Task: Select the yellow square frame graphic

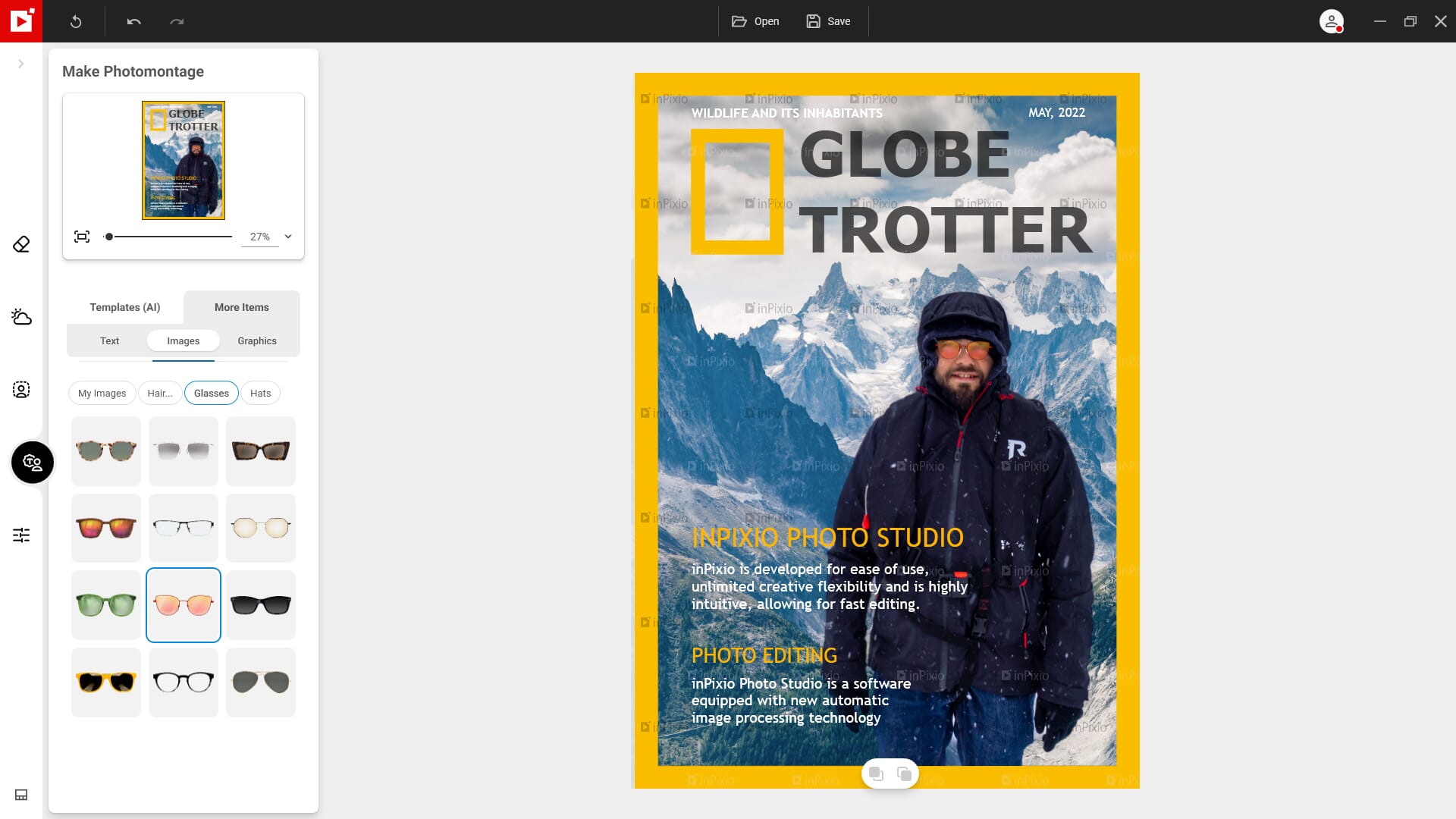Action: point(736,191)
